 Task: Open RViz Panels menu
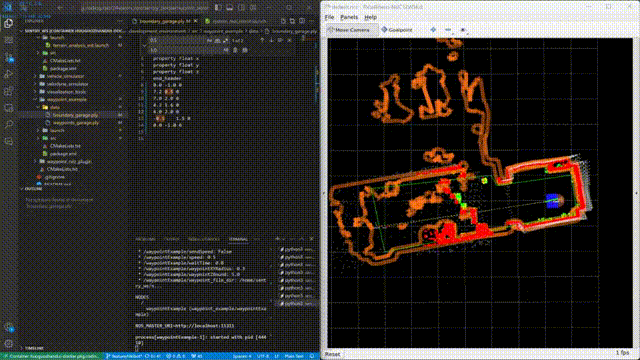point(349,17)
